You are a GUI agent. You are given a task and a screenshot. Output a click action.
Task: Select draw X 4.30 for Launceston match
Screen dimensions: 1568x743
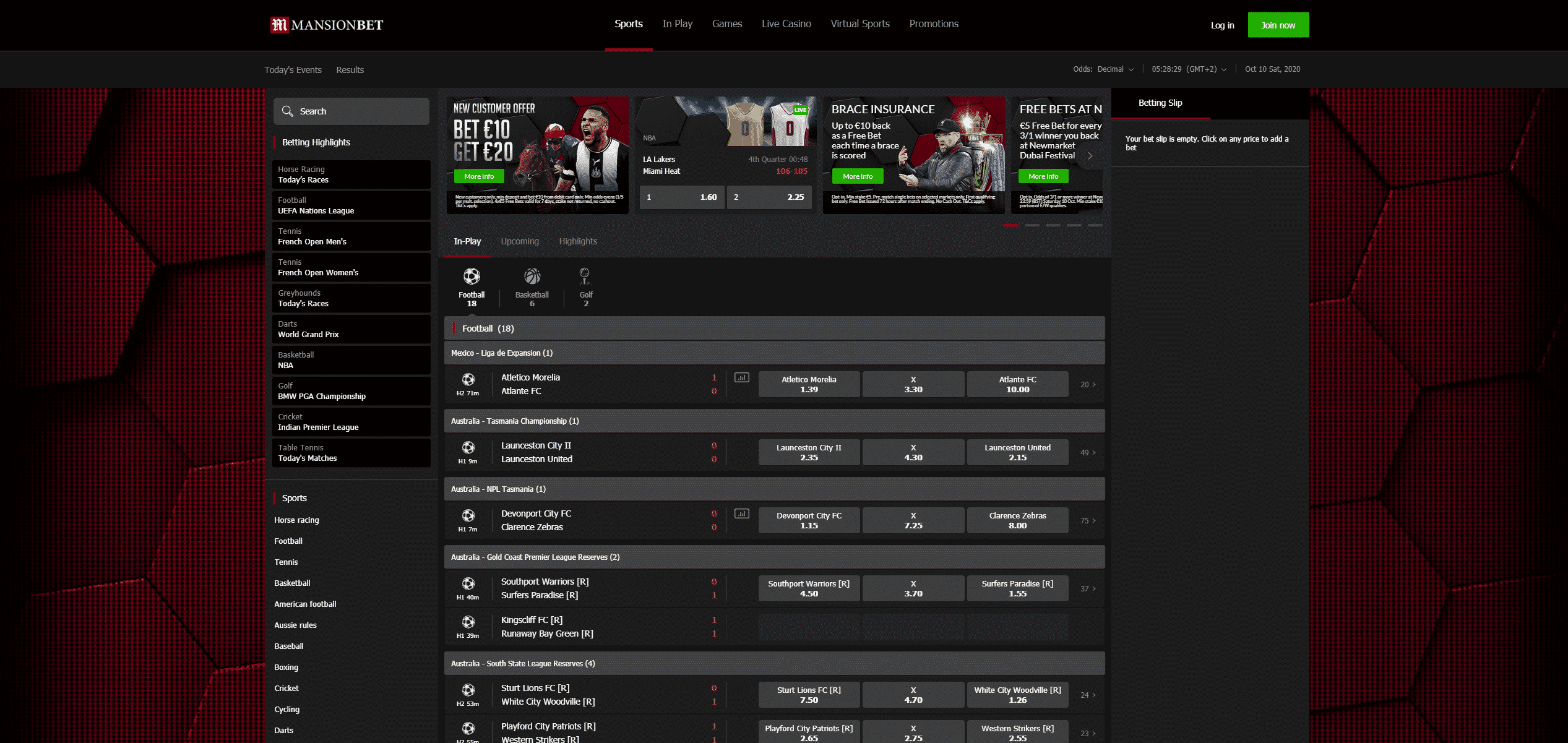pos(913,452)
